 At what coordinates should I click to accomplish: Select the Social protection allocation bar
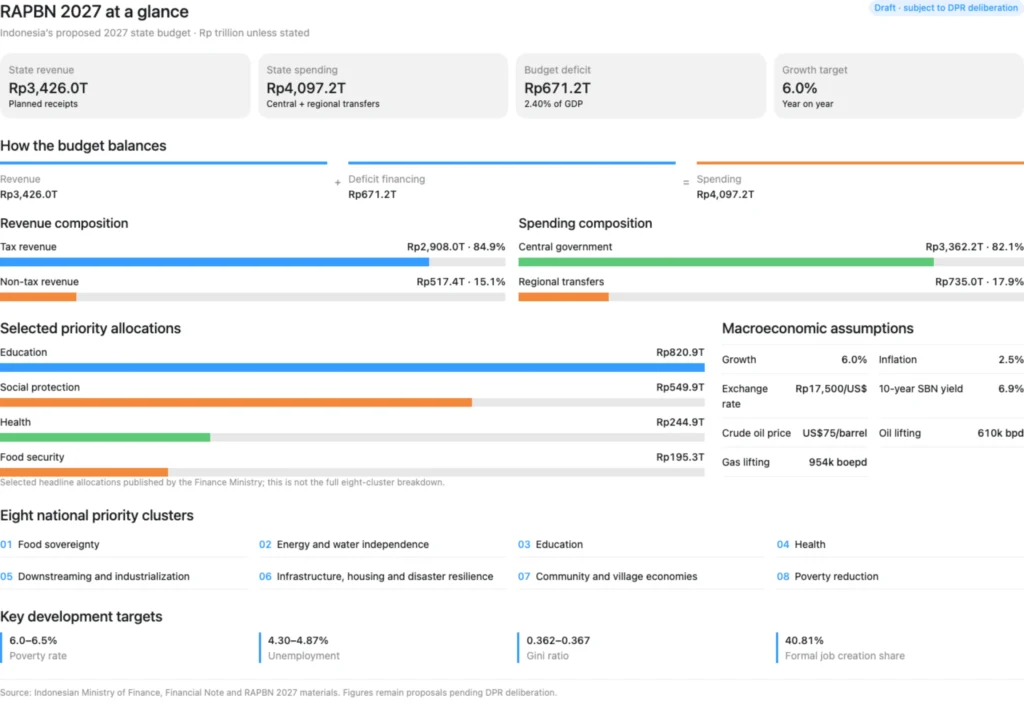click(236, 403)
